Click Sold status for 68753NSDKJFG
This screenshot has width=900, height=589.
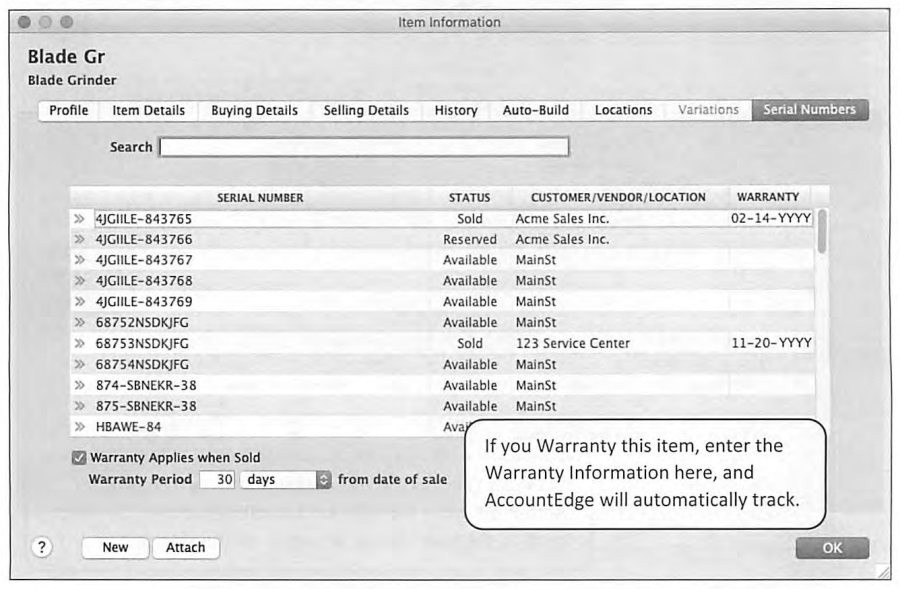click(470, 343)
